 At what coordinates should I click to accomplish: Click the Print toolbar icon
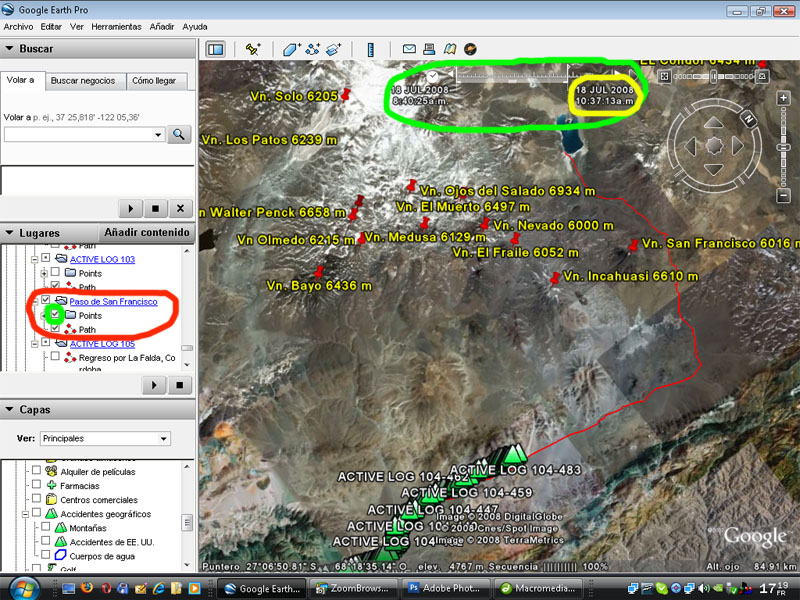[429, 48]
